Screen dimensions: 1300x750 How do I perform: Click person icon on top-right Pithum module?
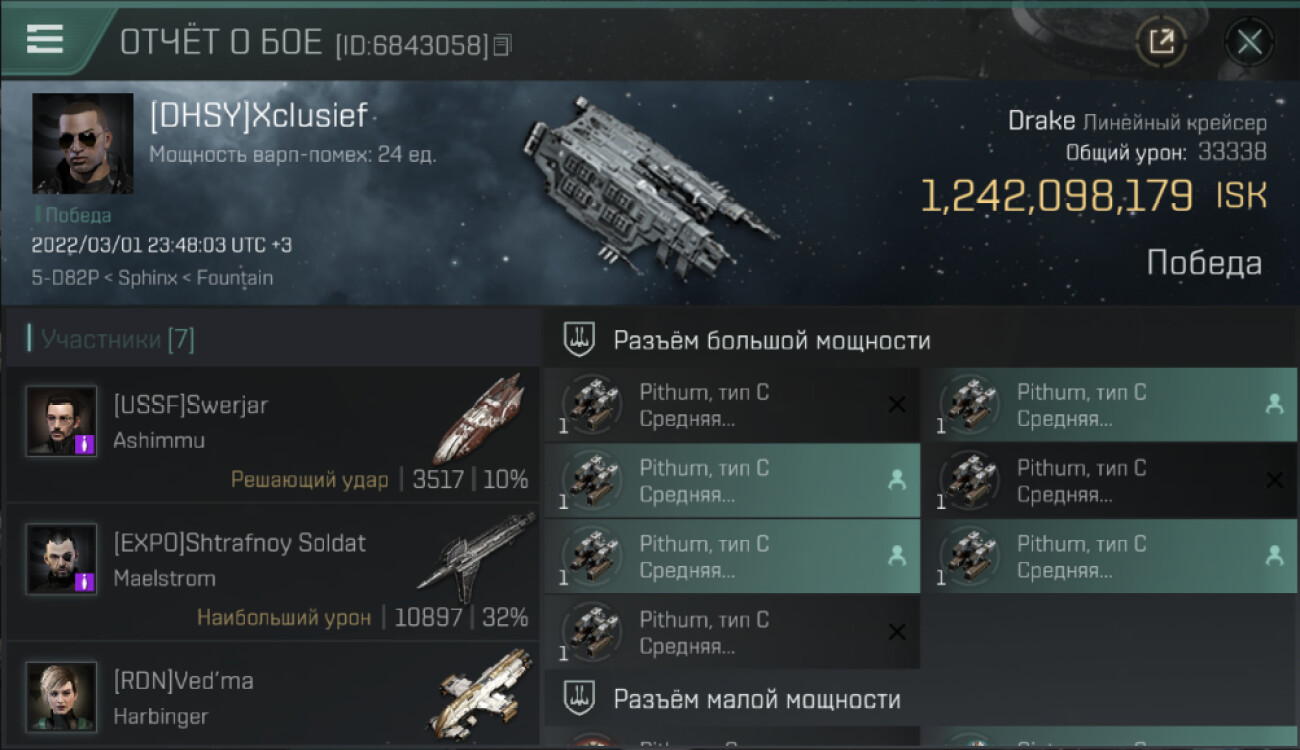1274,404
